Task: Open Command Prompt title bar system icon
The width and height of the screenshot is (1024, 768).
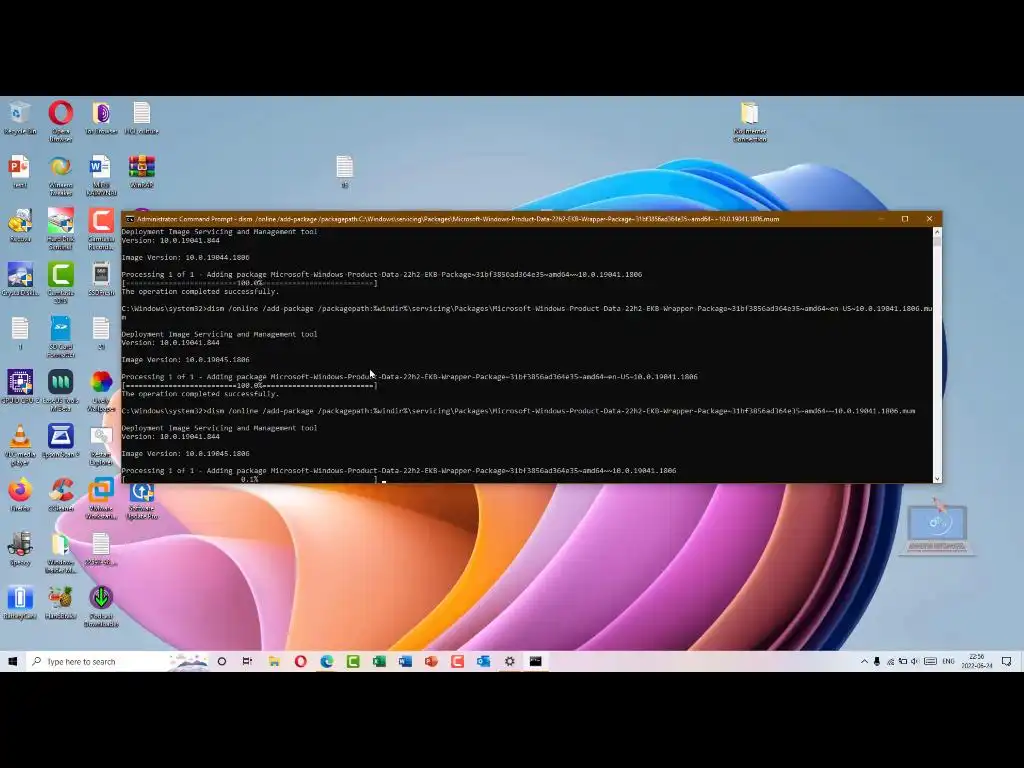Action: [130, 219]
